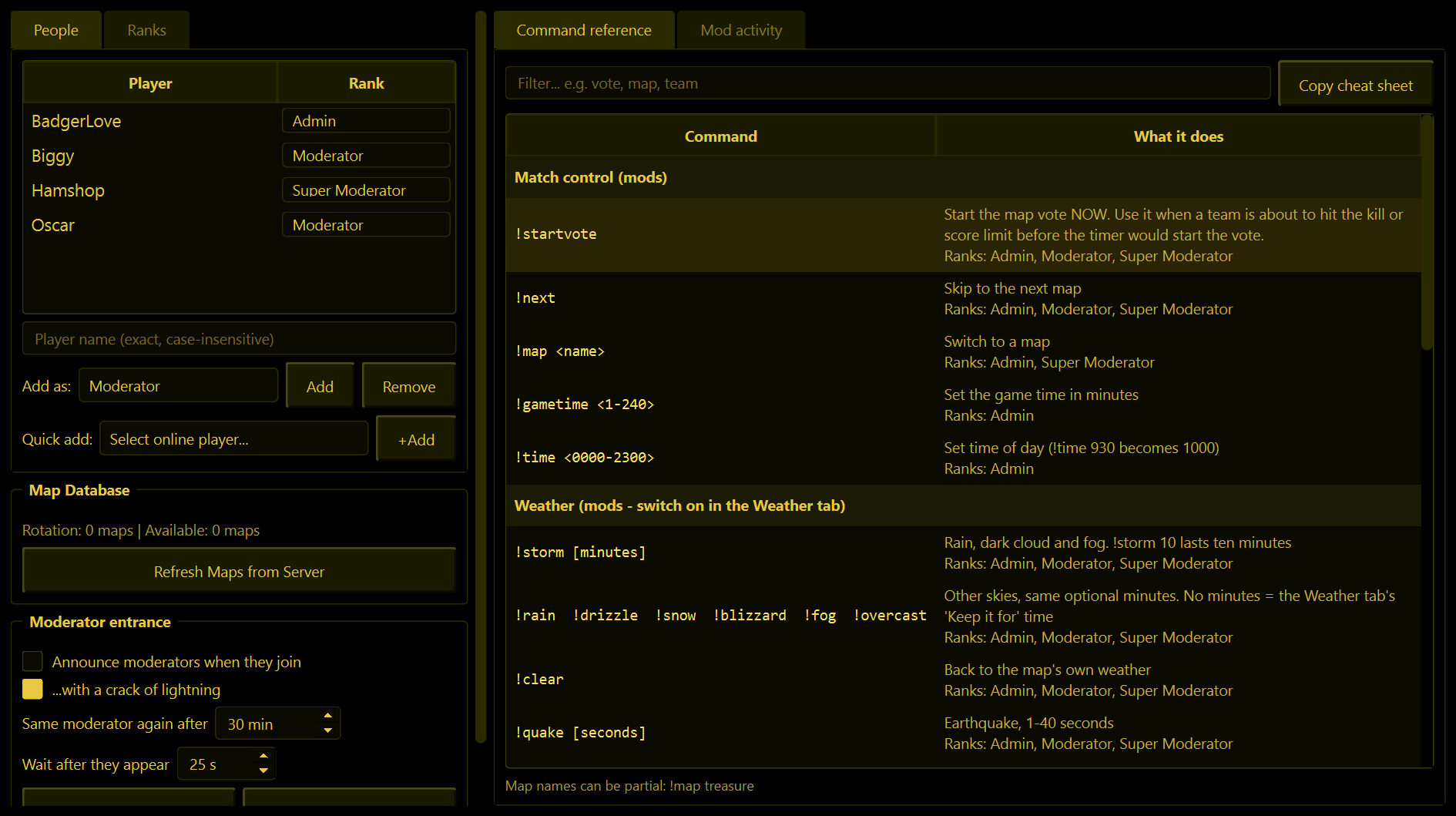Click the Player name input field
Viewport: 1456px width, 816px height.
[x=239, y=338]
